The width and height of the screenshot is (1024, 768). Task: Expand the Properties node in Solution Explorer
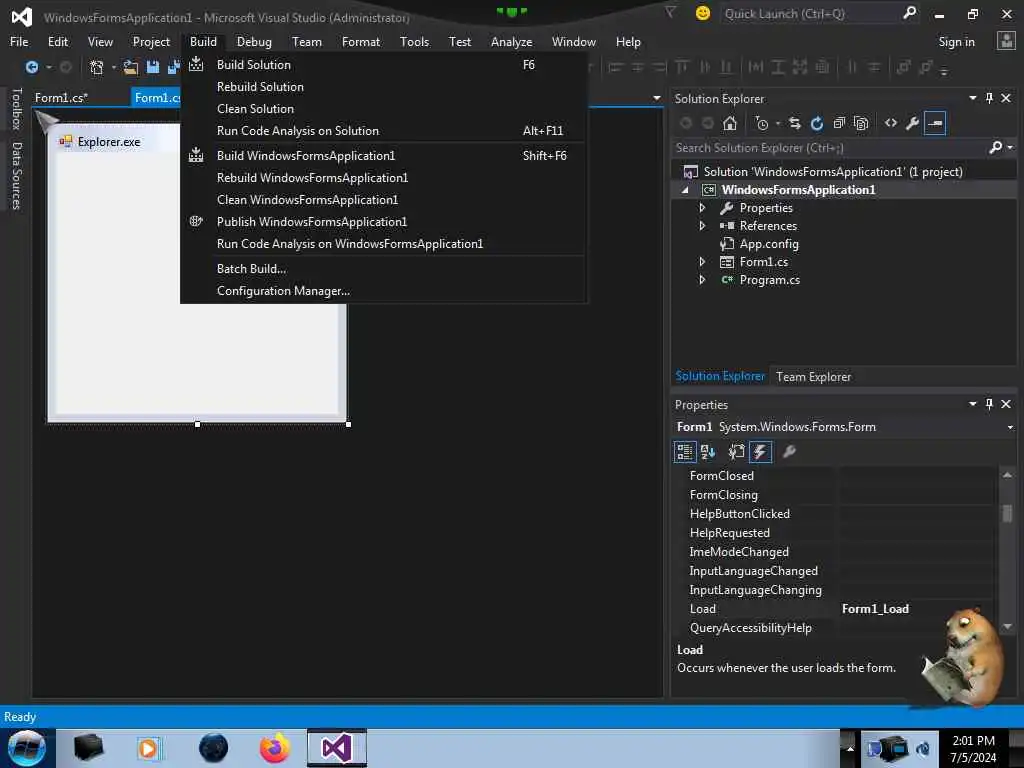click(702, 208)
